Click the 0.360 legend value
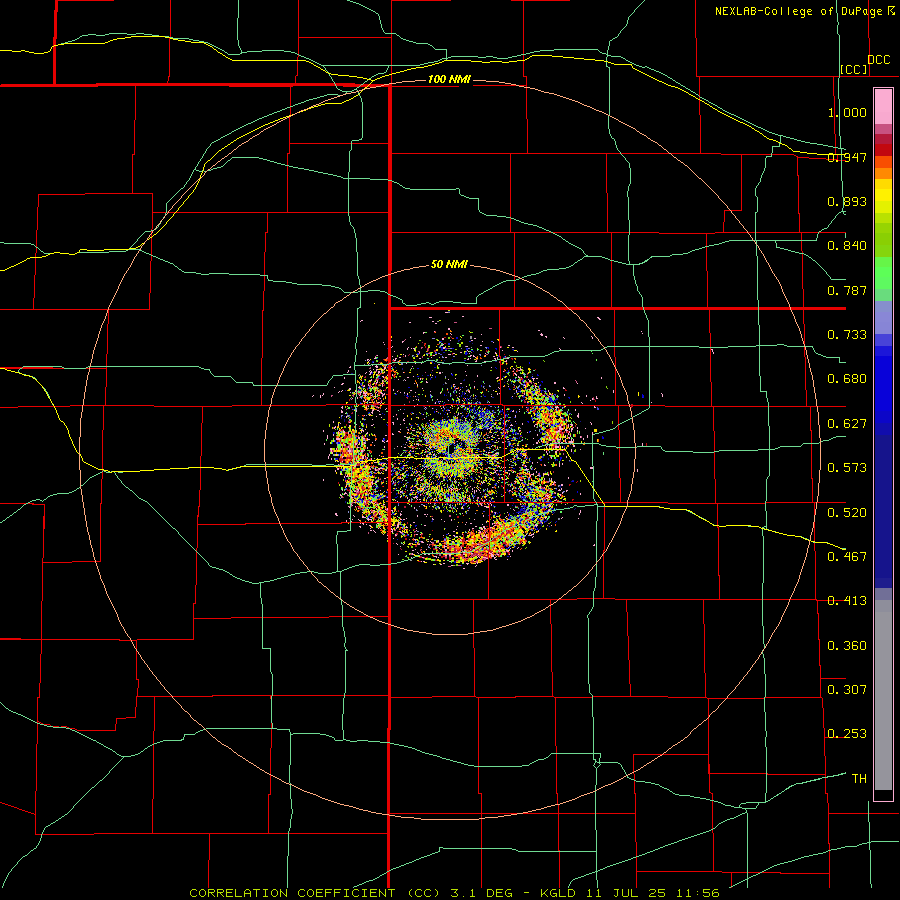900x900 pixels. coord(847,646)
